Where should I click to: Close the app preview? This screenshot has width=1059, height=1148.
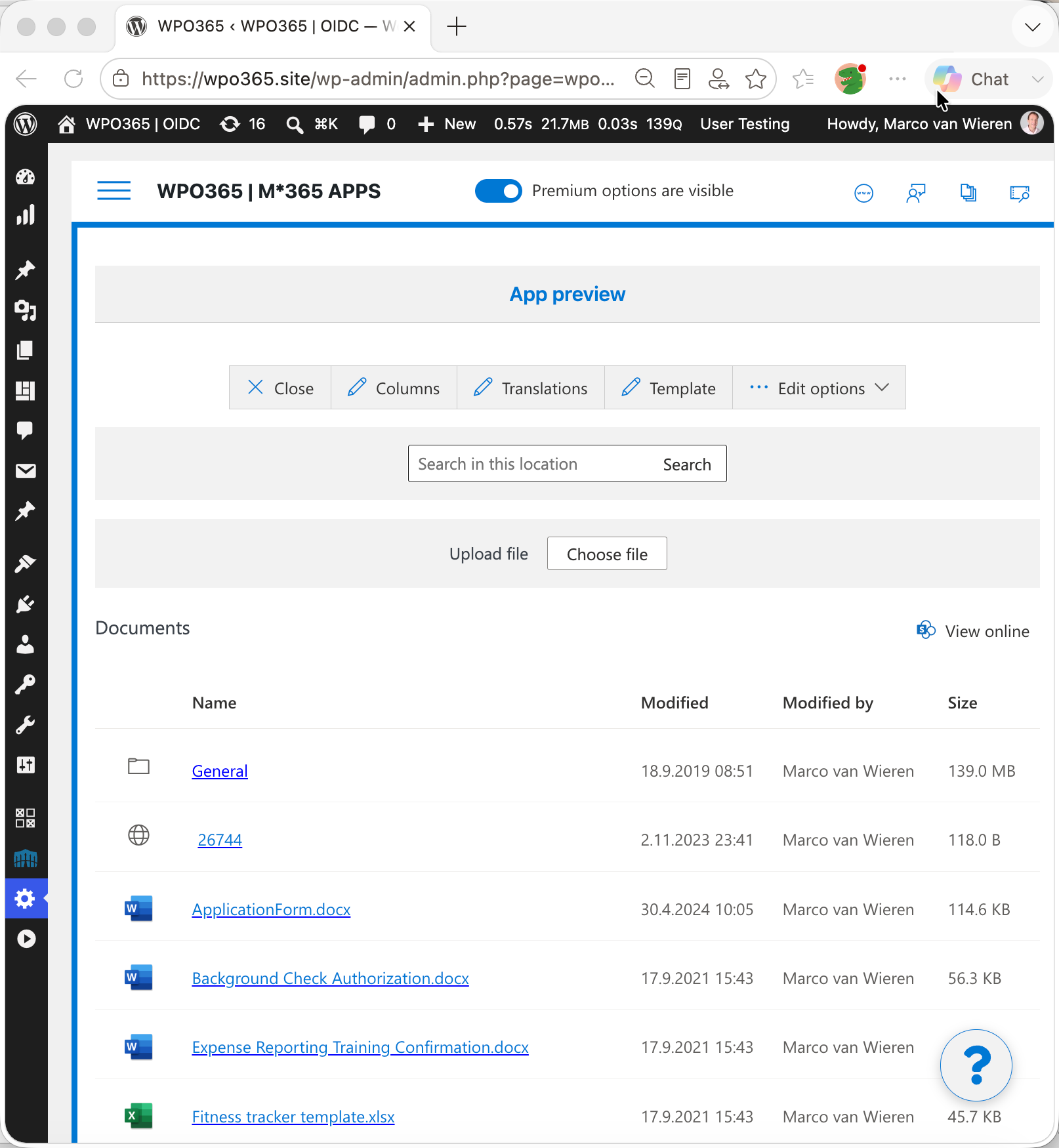(x=280, y=388)
